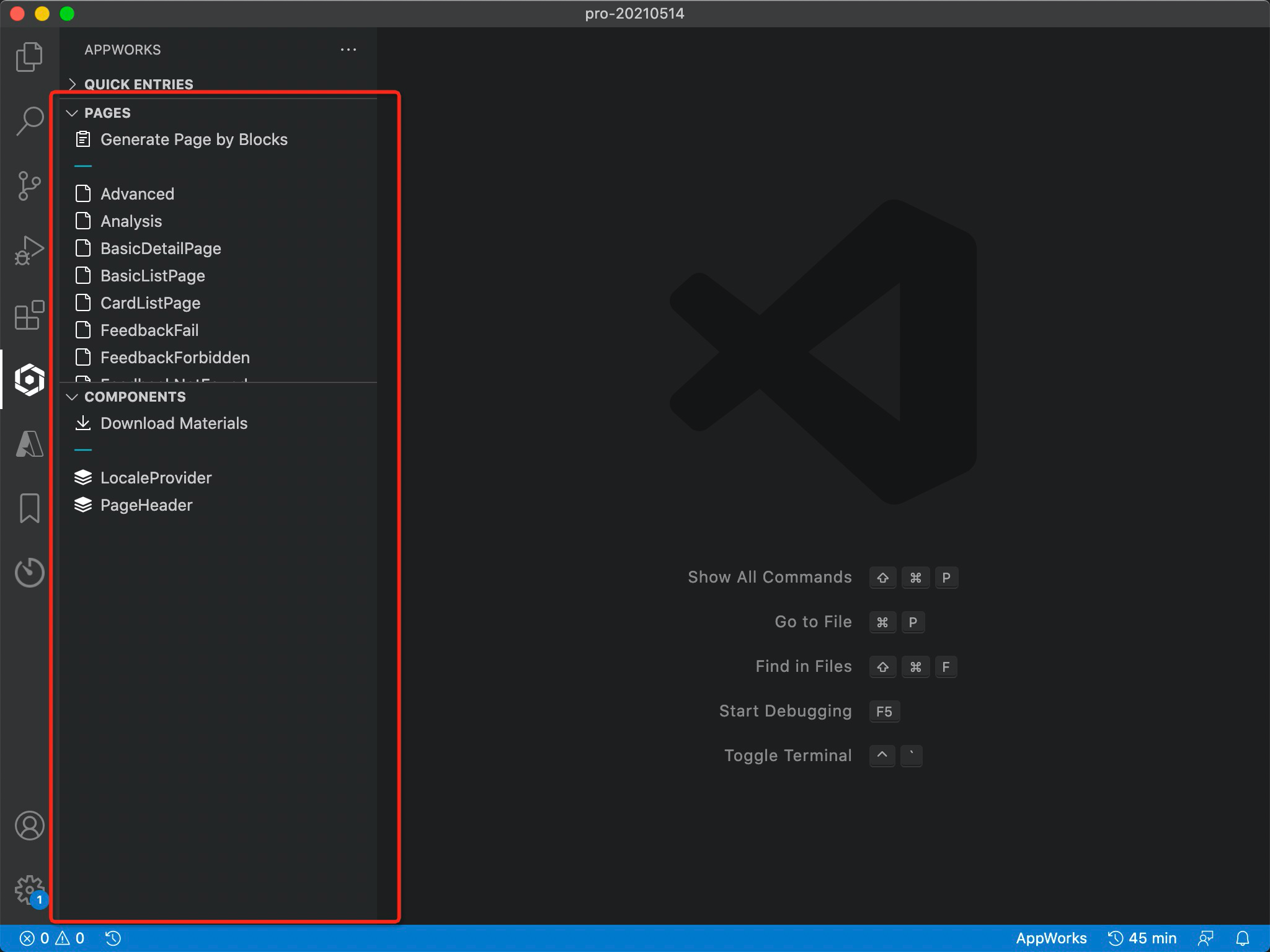Open the time tracker clock icon in the activity bar
Viewport: 1270px width, 952px height.
[x=29, y=571]
